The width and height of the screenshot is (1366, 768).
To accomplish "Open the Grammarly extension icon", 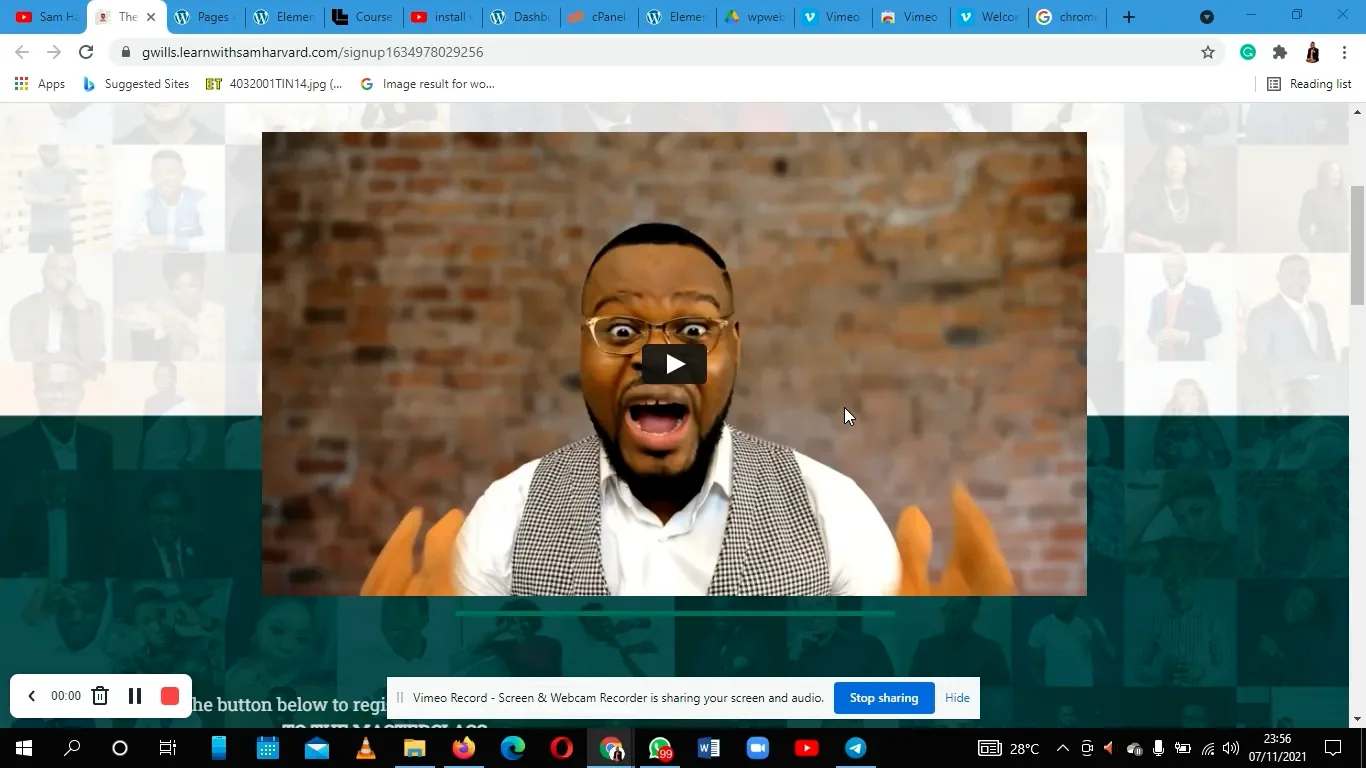I will point(1248,52).
